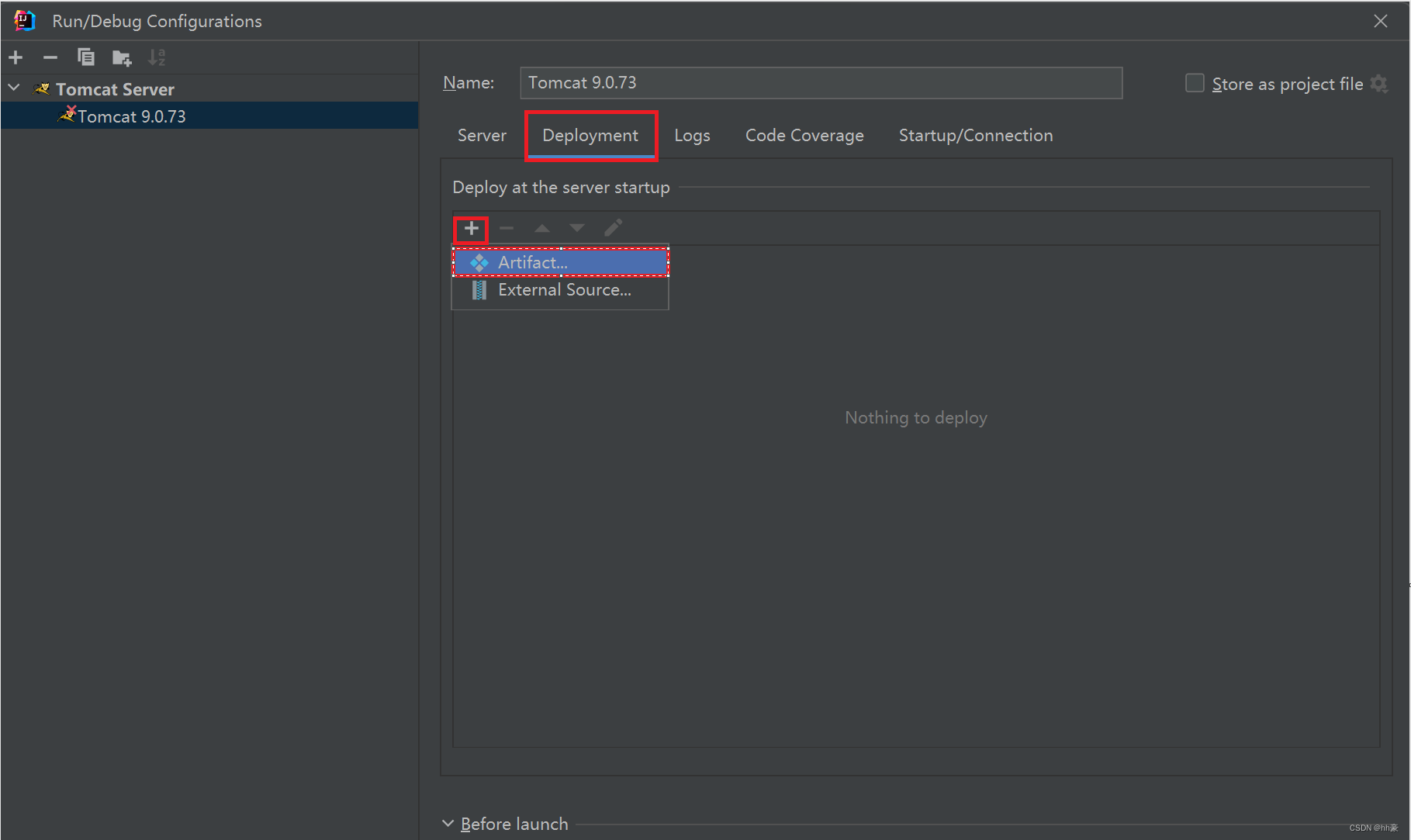Add a new run configuration
This screenshot has height=840, width=1411.
tap(16, 57)
